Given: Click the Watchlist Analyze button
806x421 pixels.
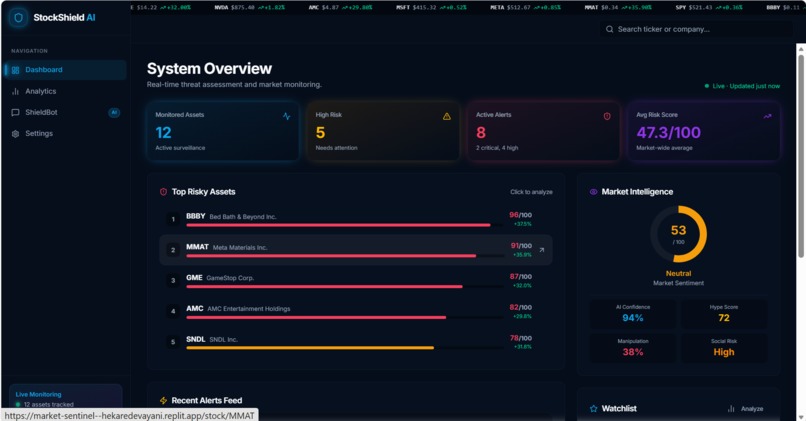Looking at the screenshot, I should pos(746,409).
